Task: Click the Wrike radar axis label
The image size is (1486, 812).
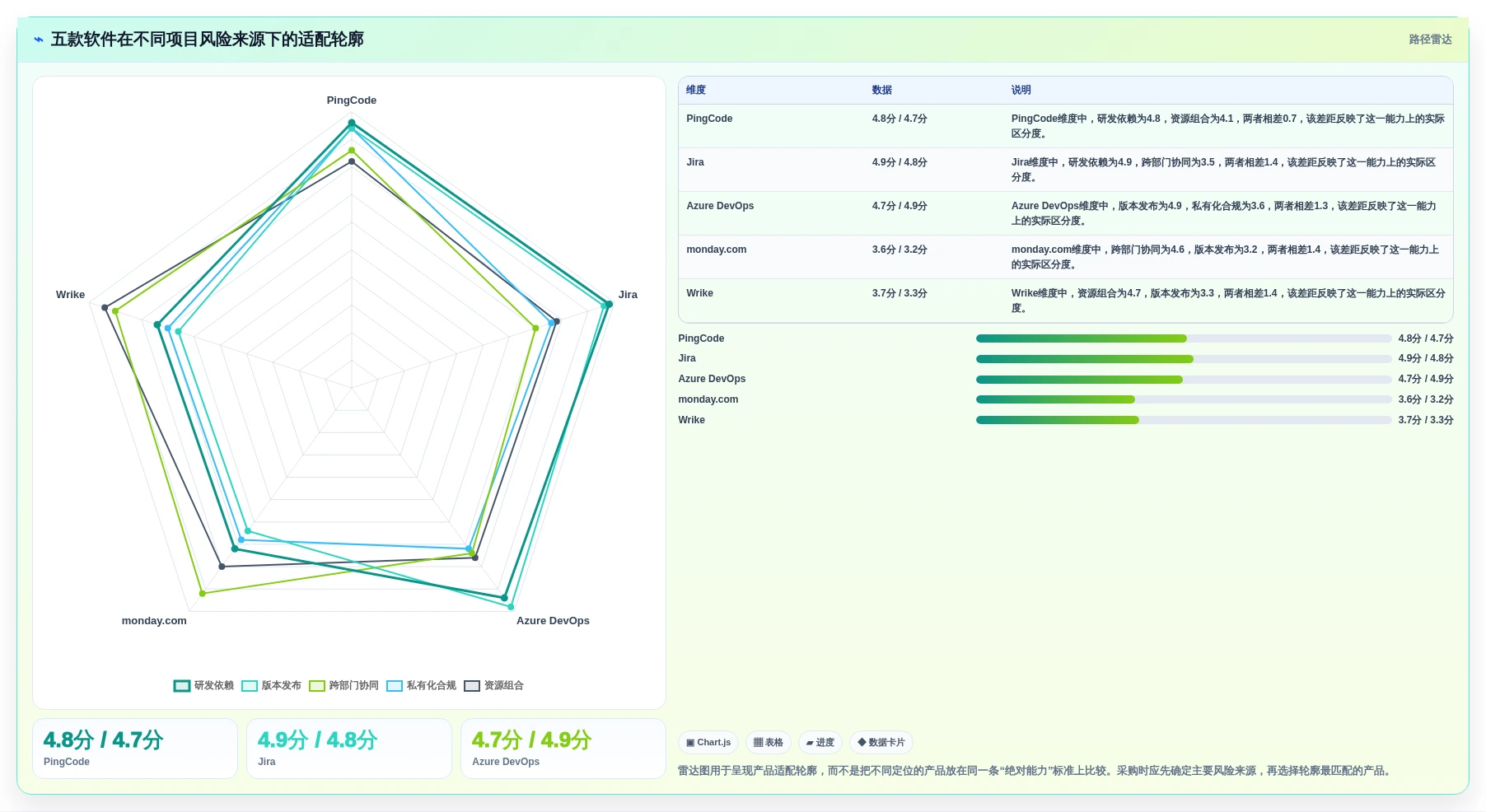Action: pyautogui.click(x=70, y=295)
